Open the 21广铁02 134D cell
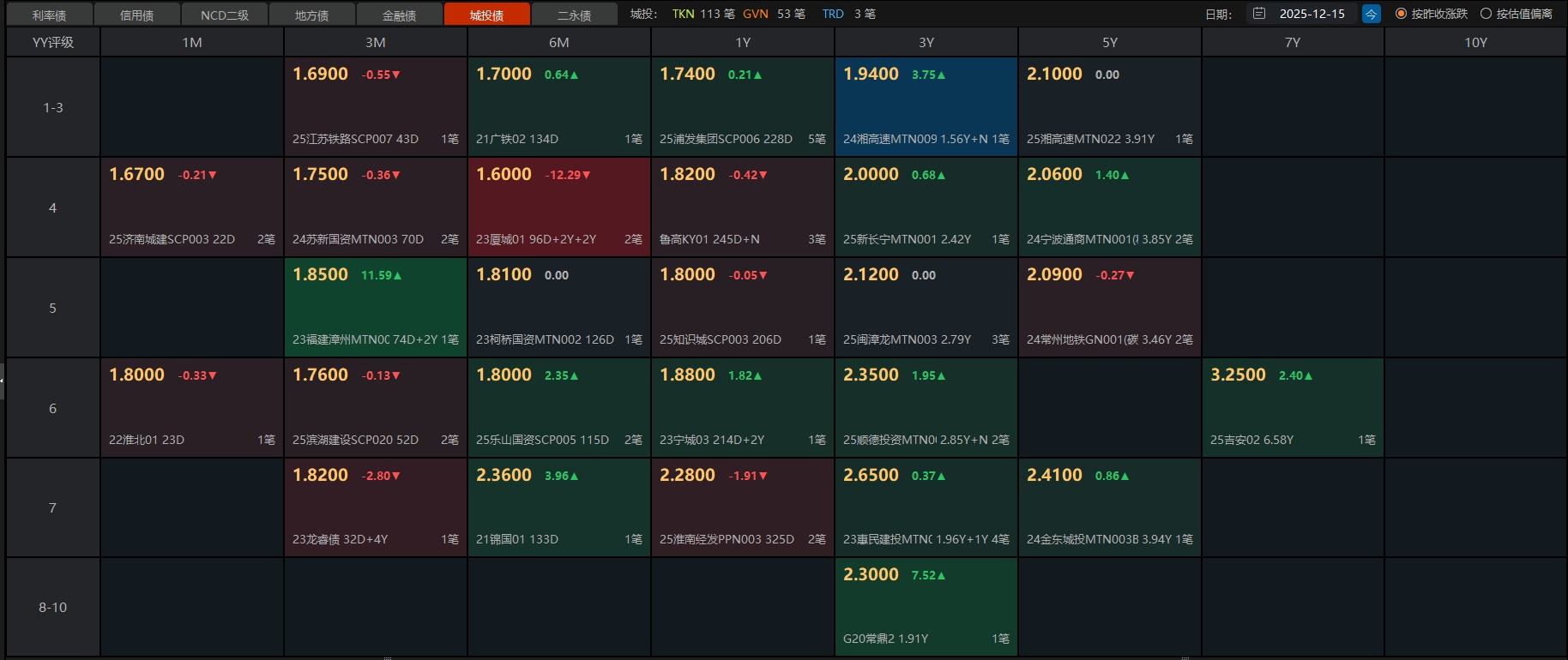Image resolution: width=1568 pixels, height=660 pixels. tap(559, 107)
